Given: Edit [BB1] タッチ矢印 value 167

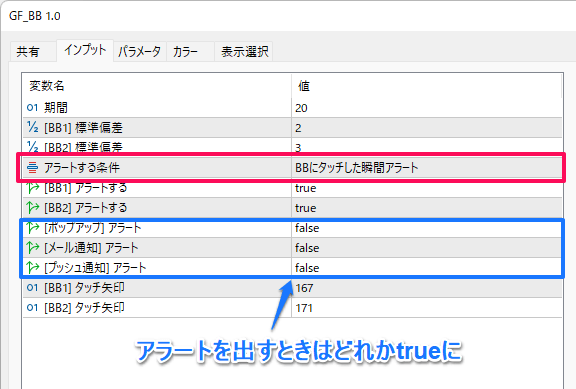Looking at the screenshot, I should tap(427, 288).
